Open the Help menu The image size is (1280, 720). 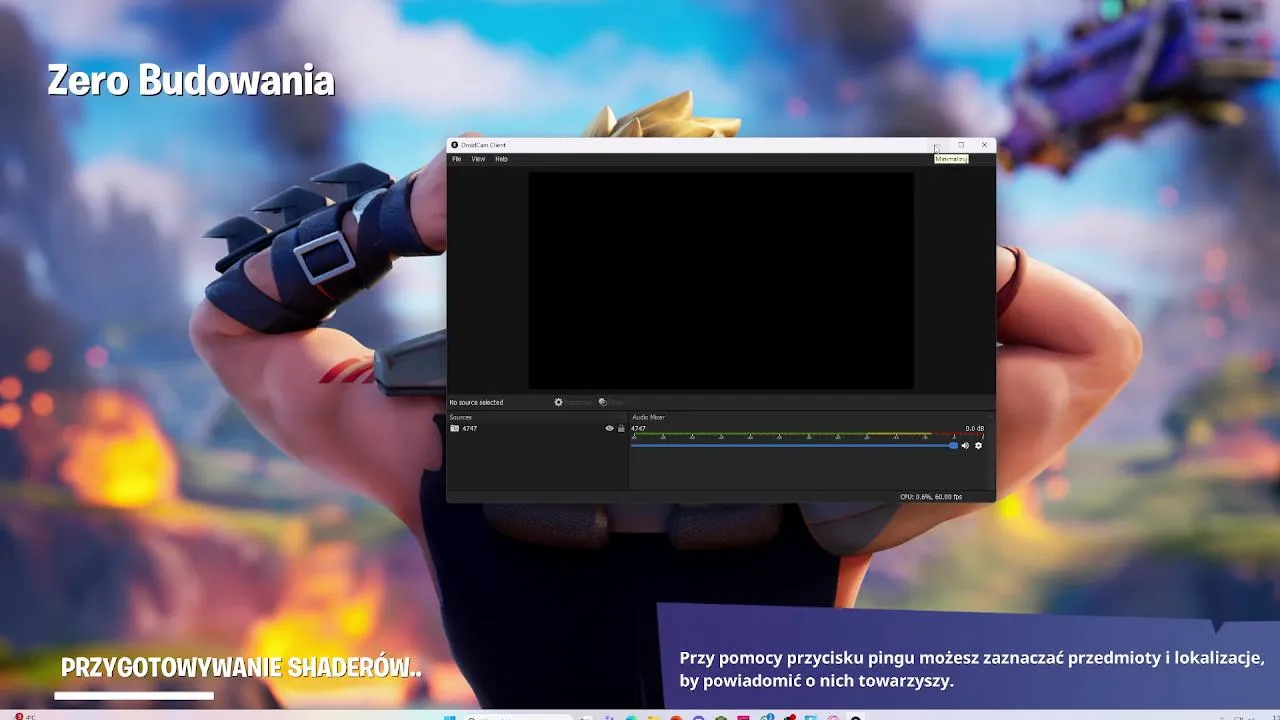pos(501,159)
